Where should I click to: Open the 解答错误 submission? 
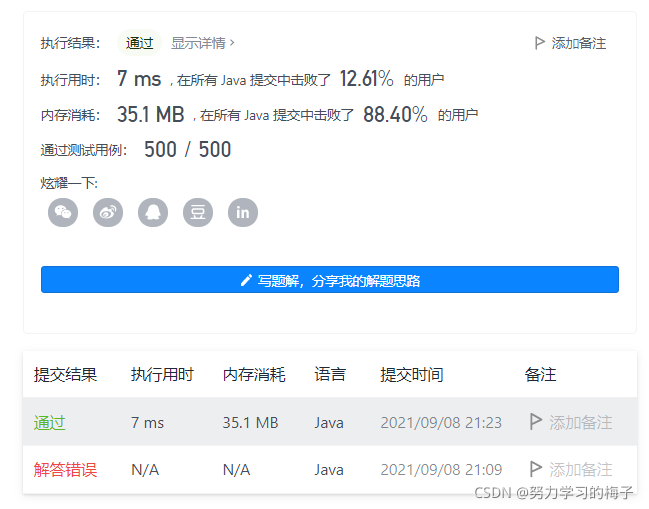[65, 470]
